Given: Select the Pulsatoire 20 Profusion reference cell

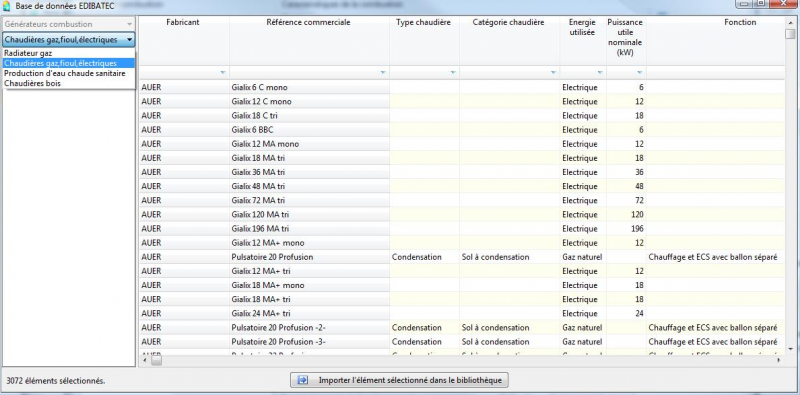Looking at the screenshot, I should [x=309, y=257].
